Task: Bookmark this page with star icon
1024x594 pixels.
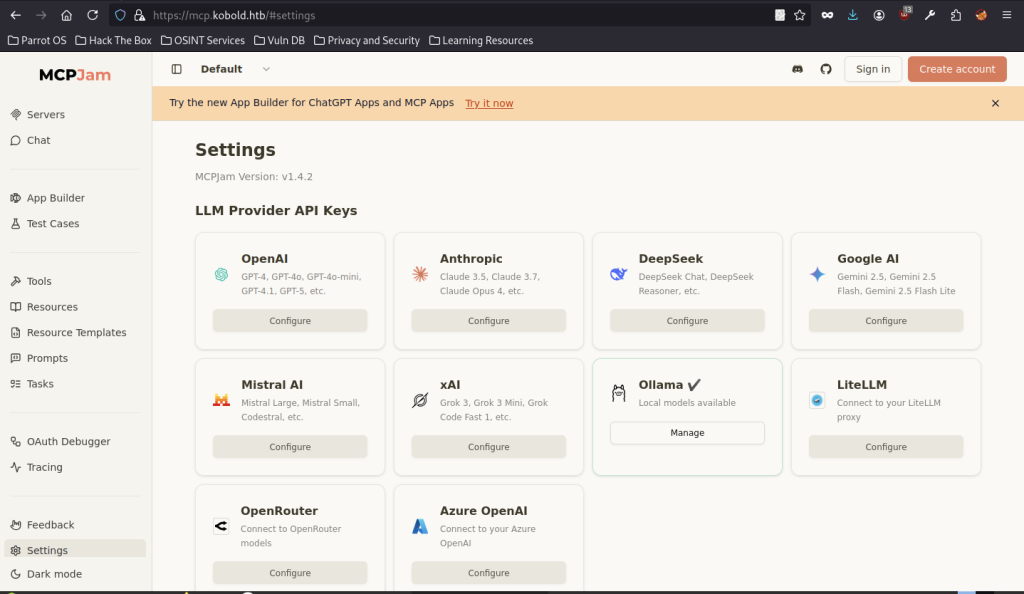Action: coord(799,15)
